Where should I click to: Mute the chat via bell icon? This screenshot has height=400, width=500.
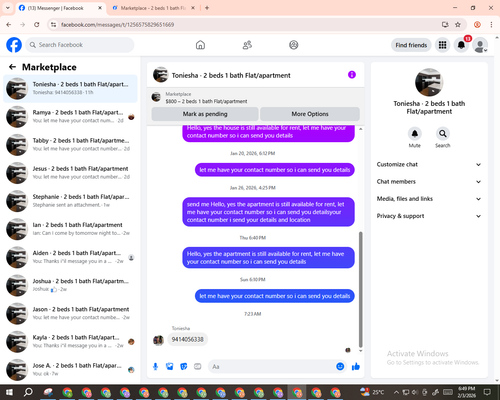415,134
